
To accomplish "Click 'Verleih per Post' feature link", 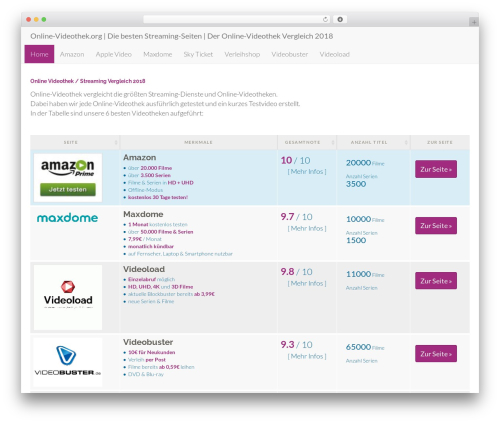I will pyautogui.click(x=147, y=360).
